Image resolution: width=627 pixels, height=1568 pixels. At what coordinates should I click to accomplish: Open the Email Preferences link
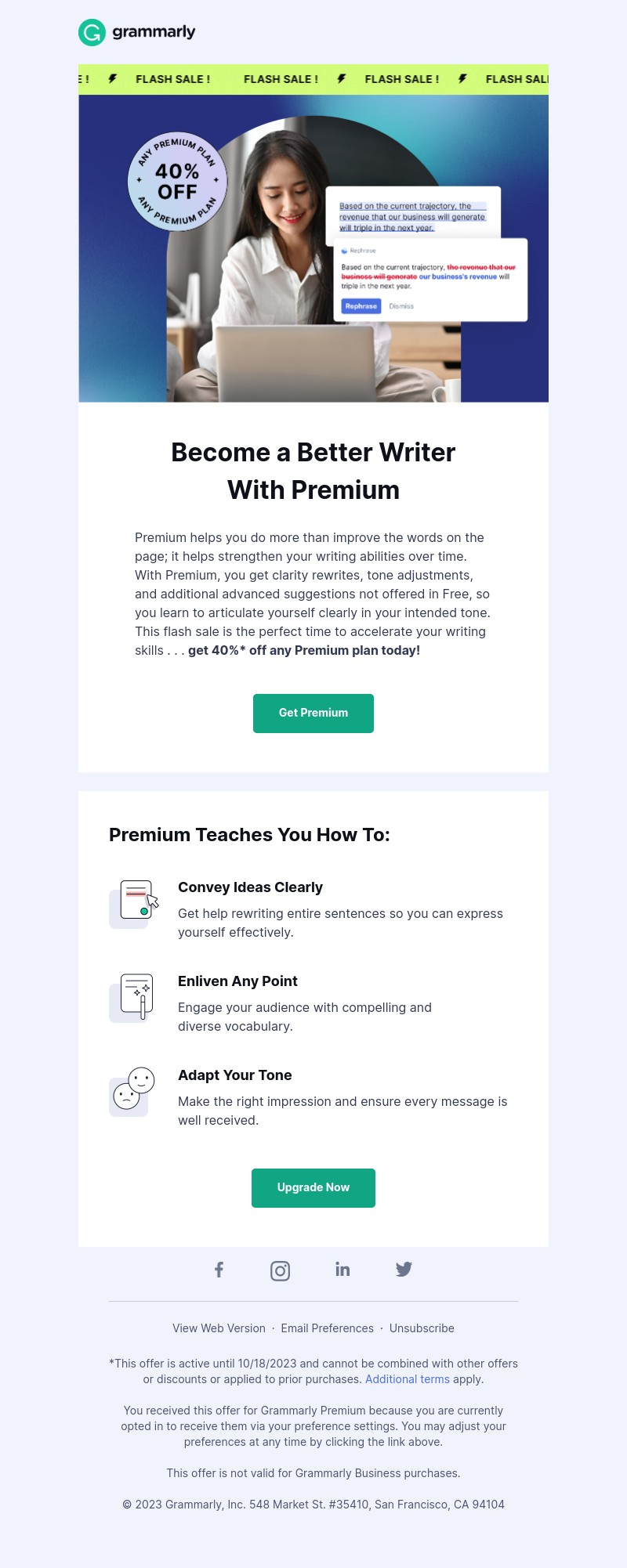point(327,1328)
